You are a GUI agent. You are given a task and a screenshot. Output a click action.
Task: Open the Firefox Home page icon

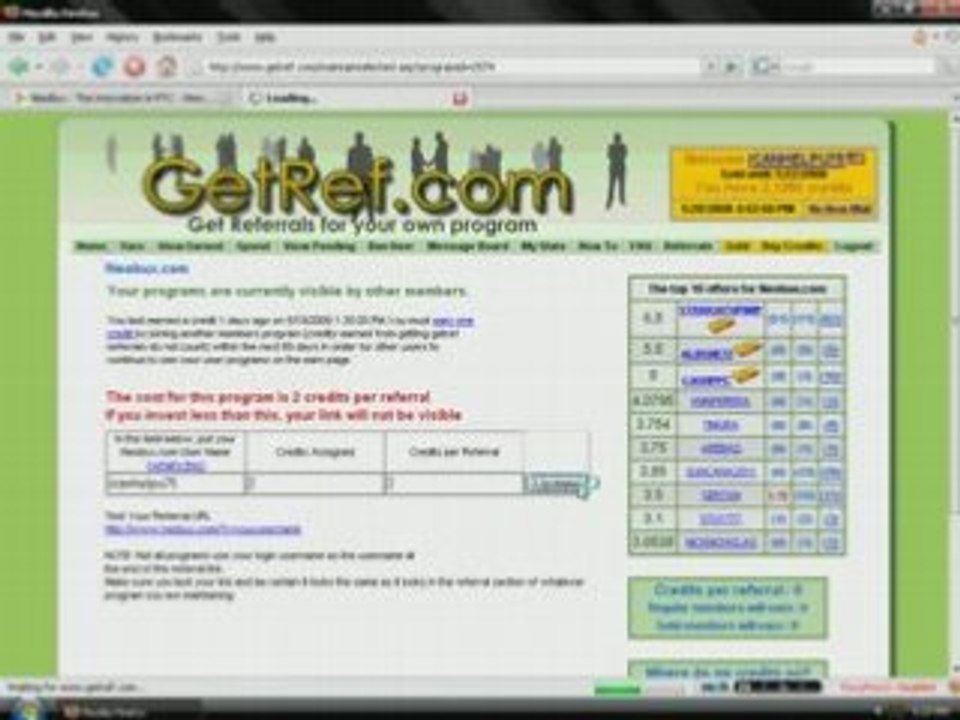pos(167,66)
